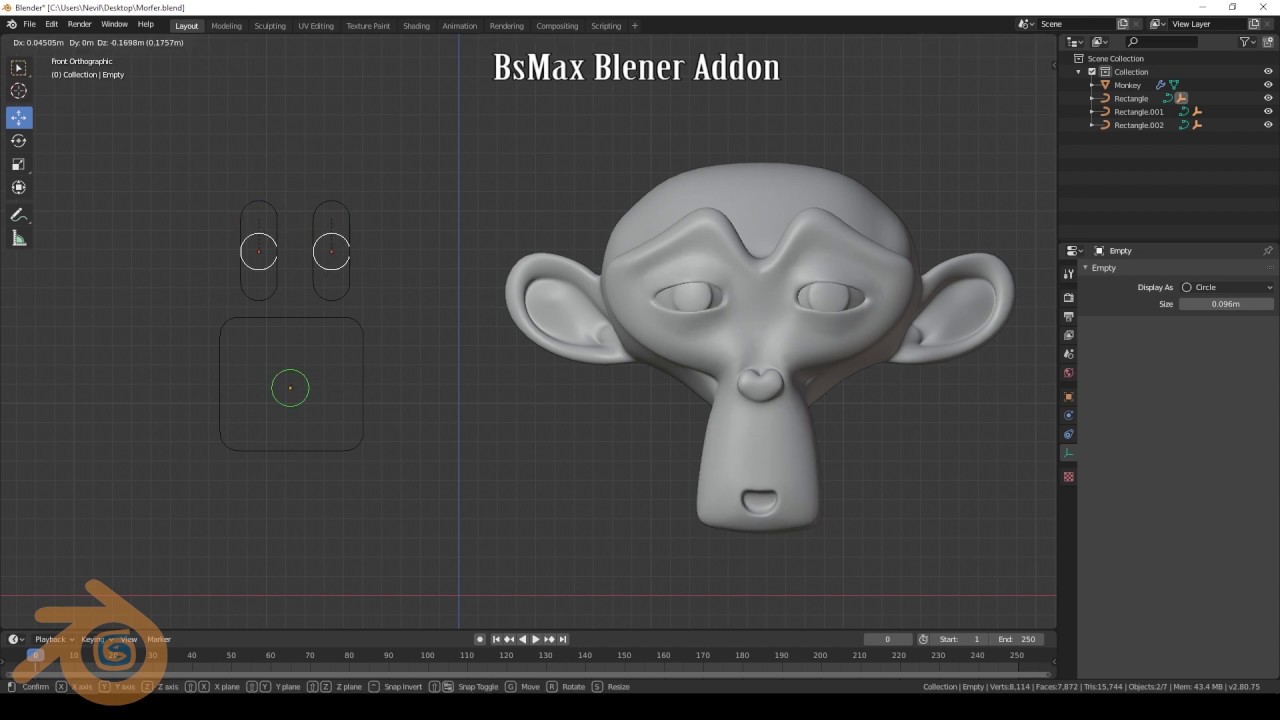
Task: Hide the Rectangle.001 object
Action: 1268,112
